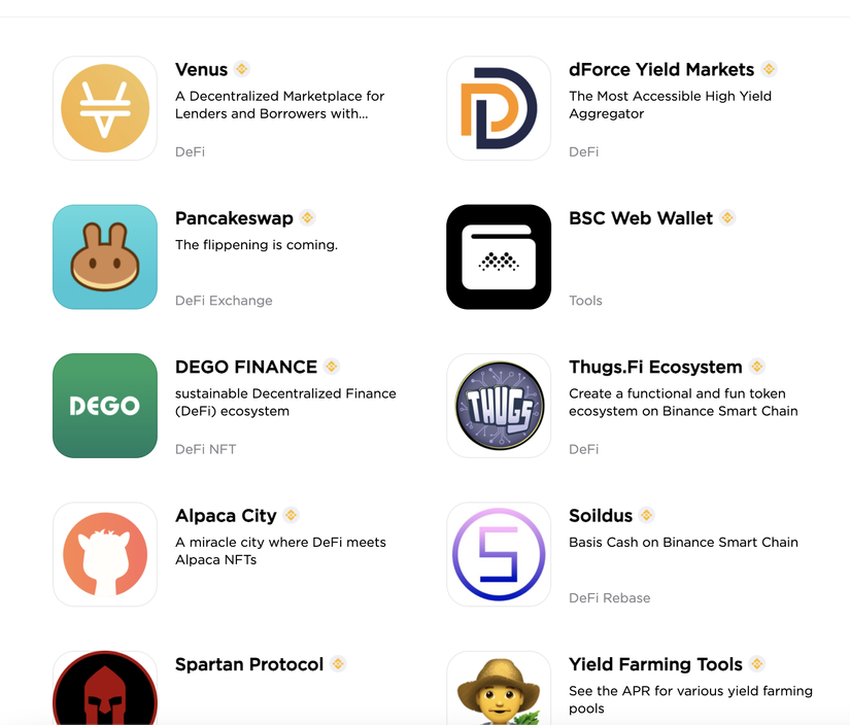Click the verified badge beside Venus
Image resolution: width=850 pixels, height=725 pixels.
[x=242, y=69]
